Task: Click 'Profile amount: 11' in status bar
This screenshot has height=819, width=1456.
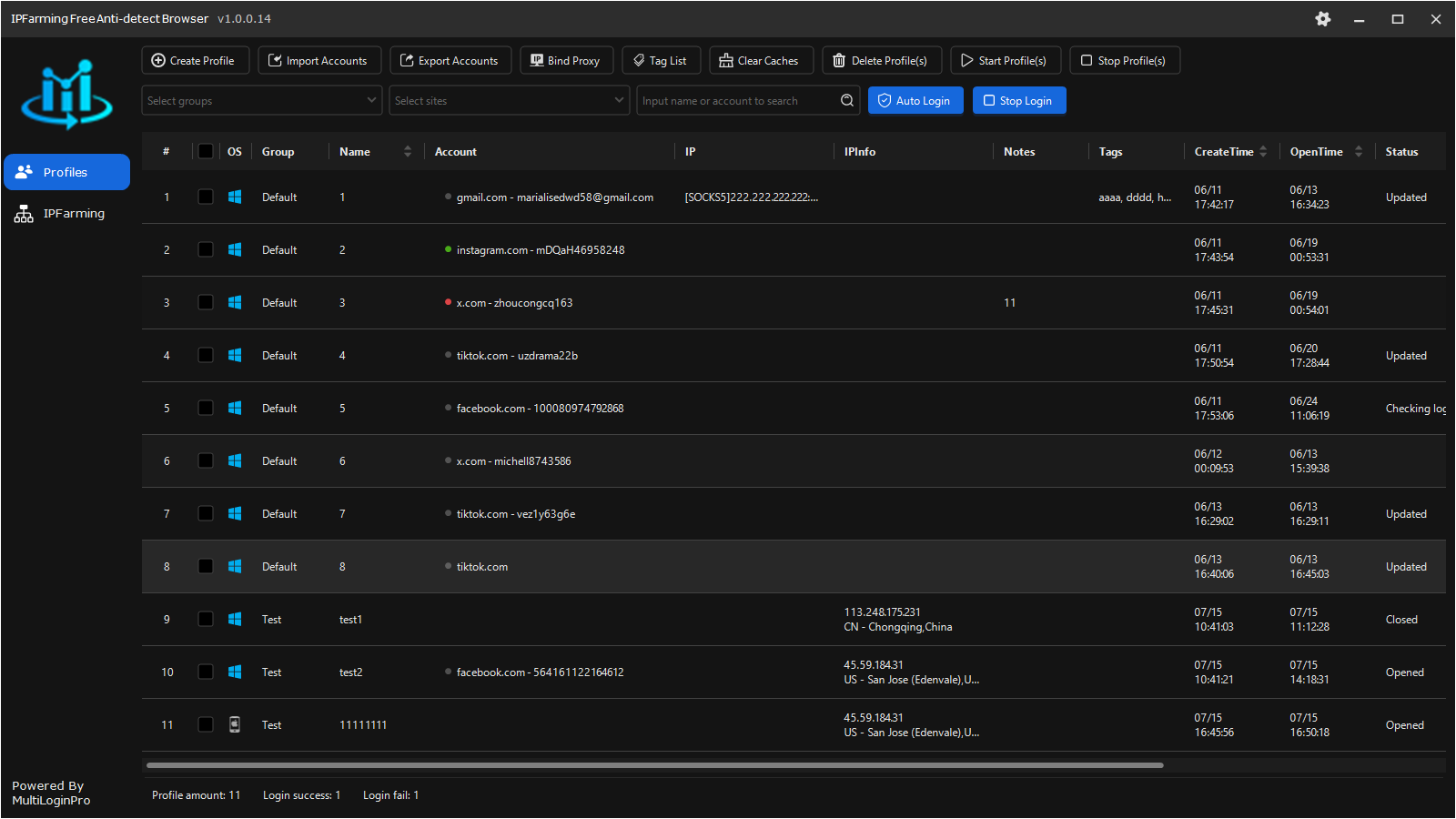Action: coord(196,794)
